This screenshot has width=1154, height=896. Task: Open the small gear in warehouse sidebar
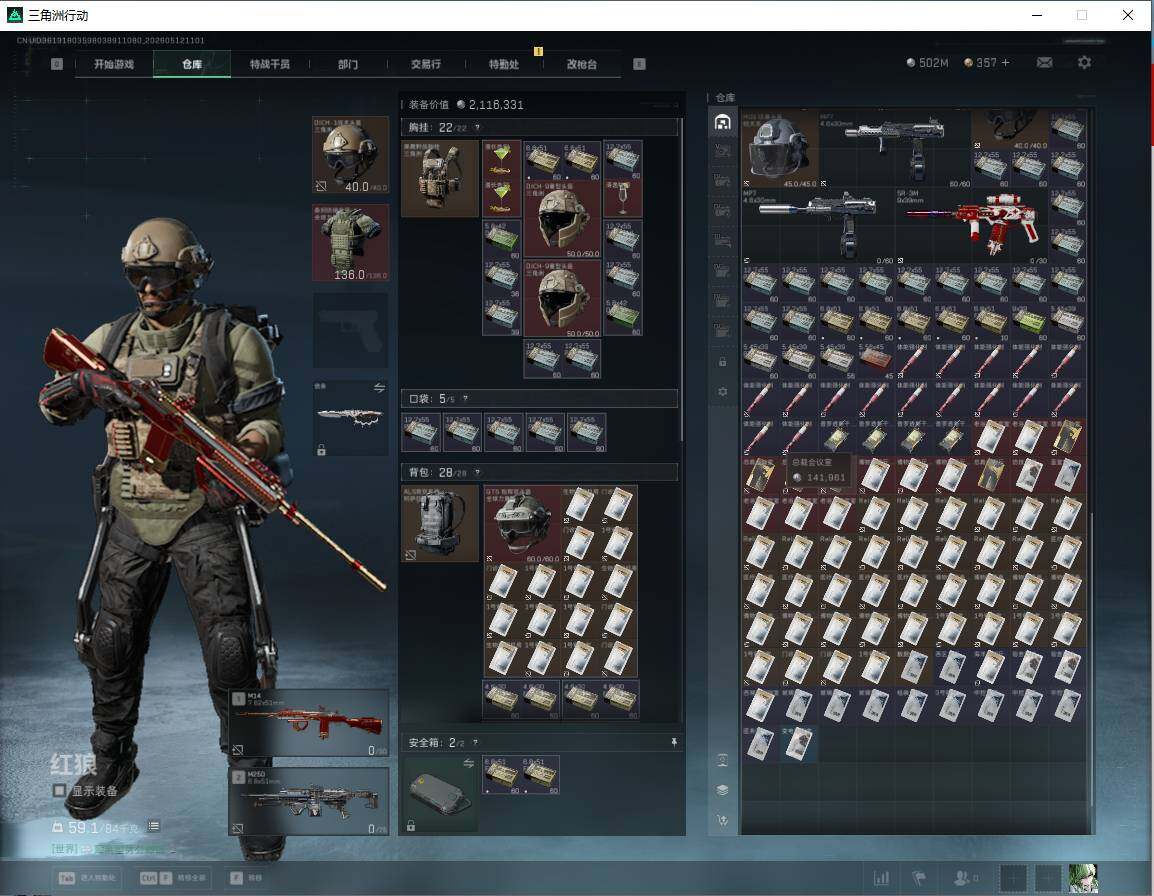pyautogui.click(x=722, y=392)
